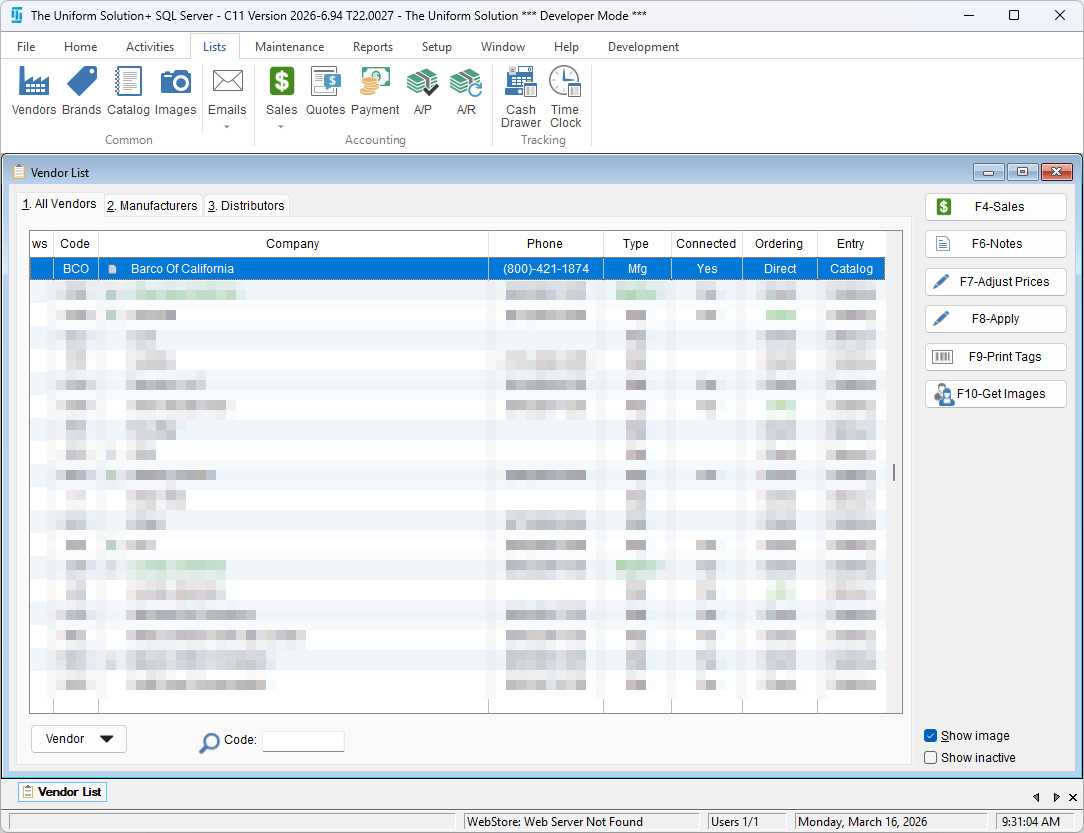Expand the Emails dropdown arrow
1084x833 pixels.
(x=227, y=127)
